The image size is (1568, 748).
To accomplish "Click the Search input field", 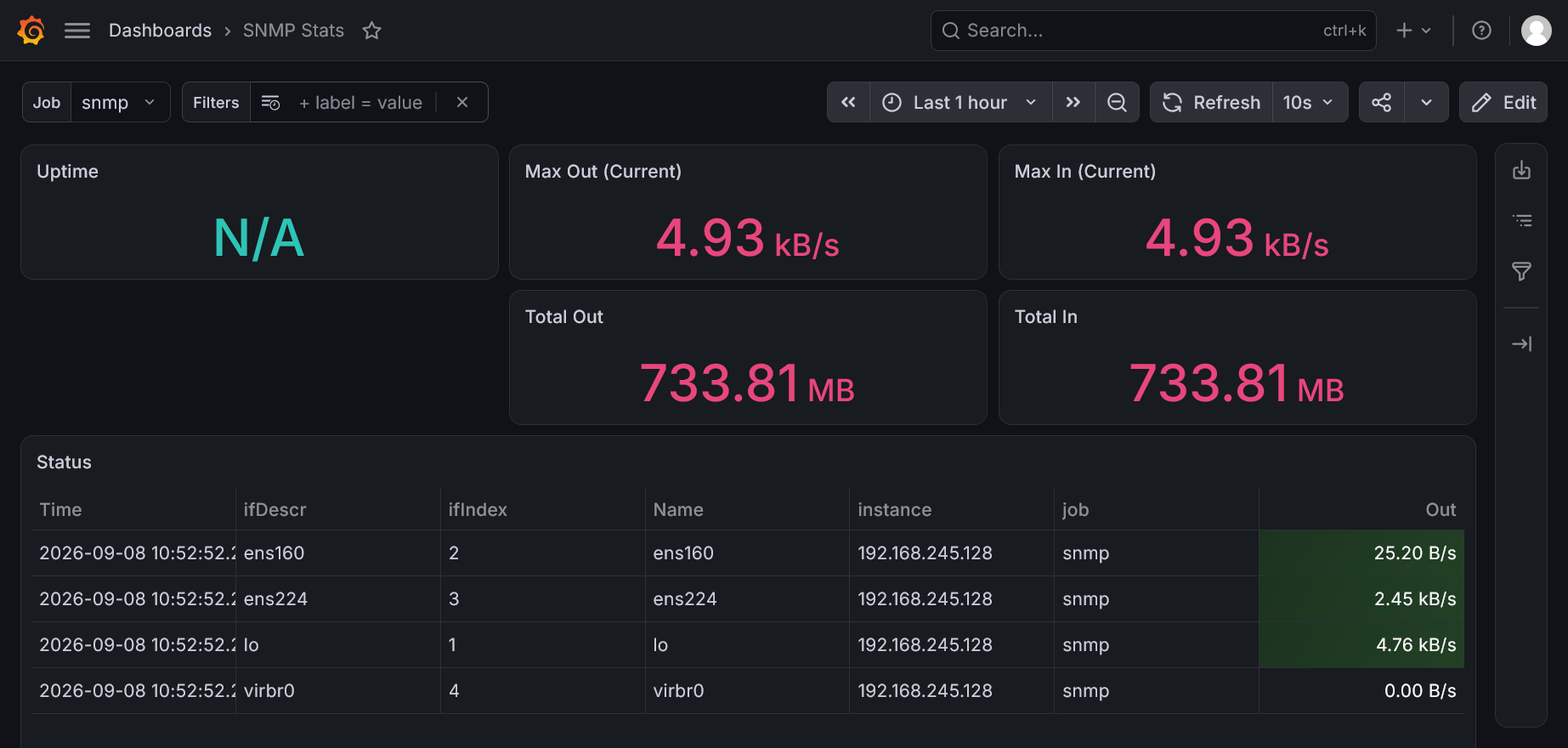I will coord(1153,31).
